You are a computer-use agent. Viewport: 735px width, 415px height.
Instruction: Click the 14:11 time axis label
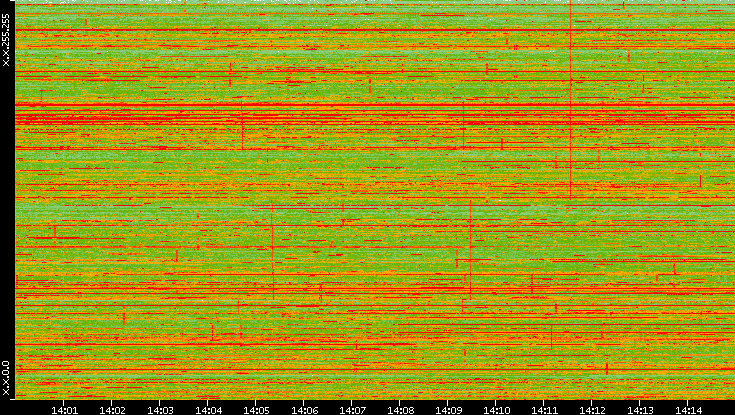[x=544, y=410]
